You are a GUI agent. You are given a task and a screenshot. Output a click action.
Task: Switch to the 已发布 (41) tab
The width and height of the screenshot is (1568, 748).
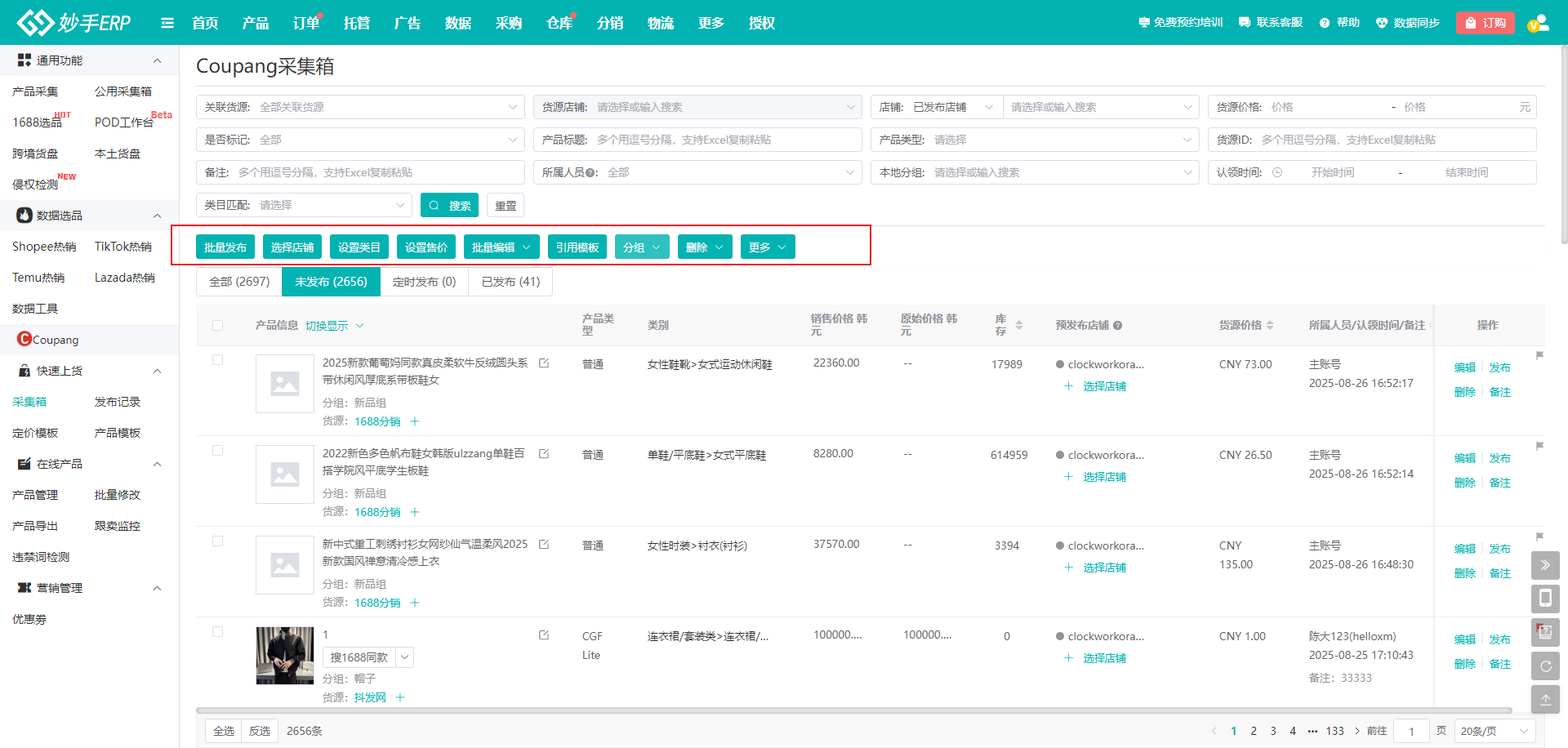click(510, 282)
